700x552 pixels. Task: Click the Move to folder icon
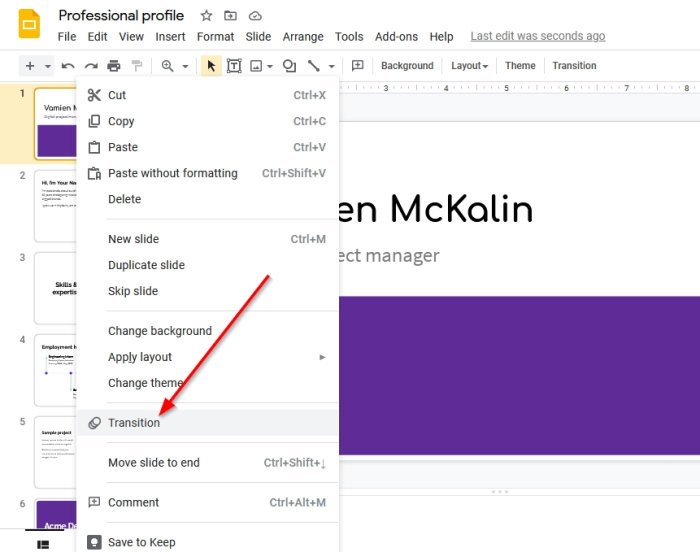click(230, 16)
